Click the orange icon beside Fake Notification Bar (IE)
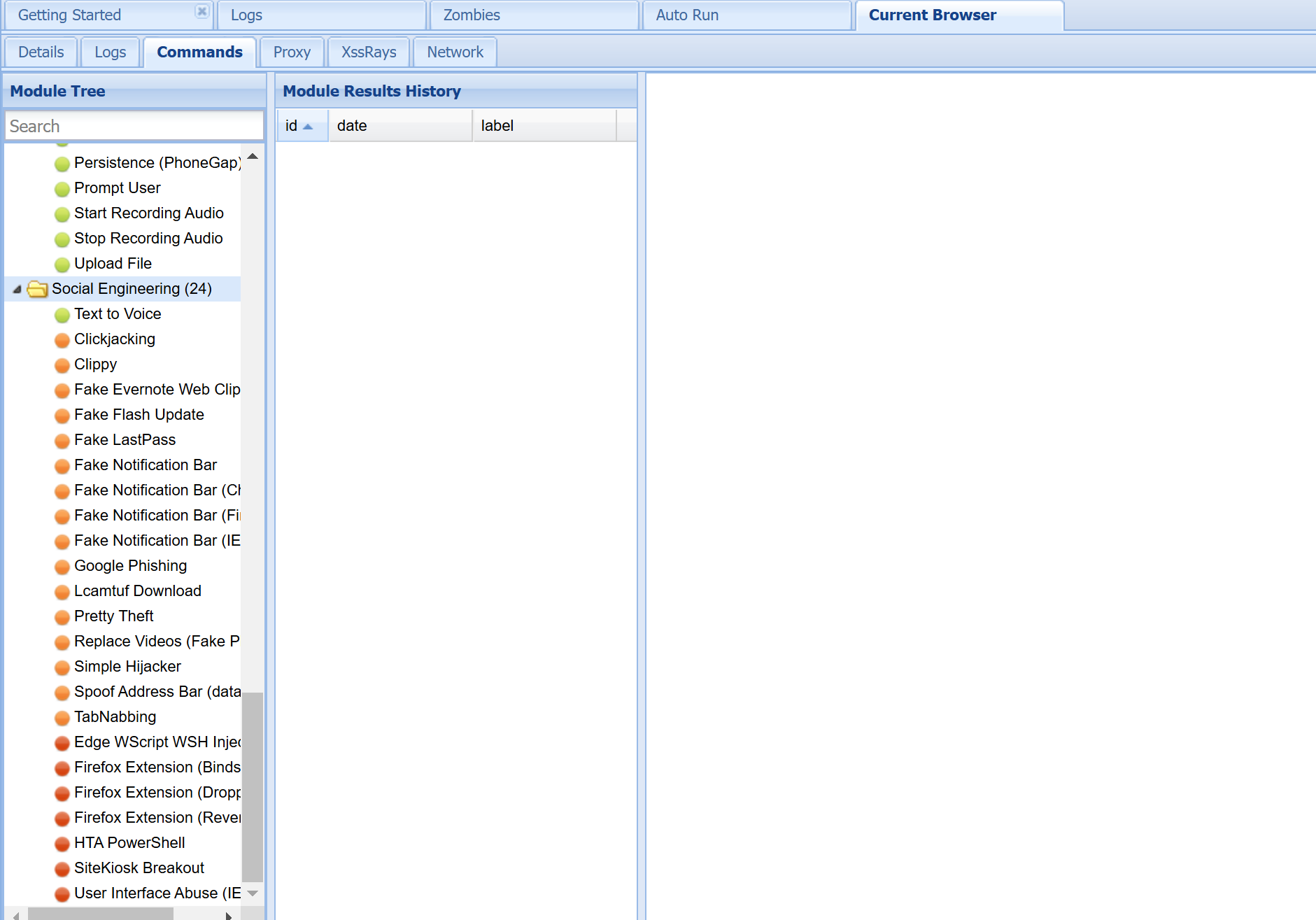 point(62,542)
